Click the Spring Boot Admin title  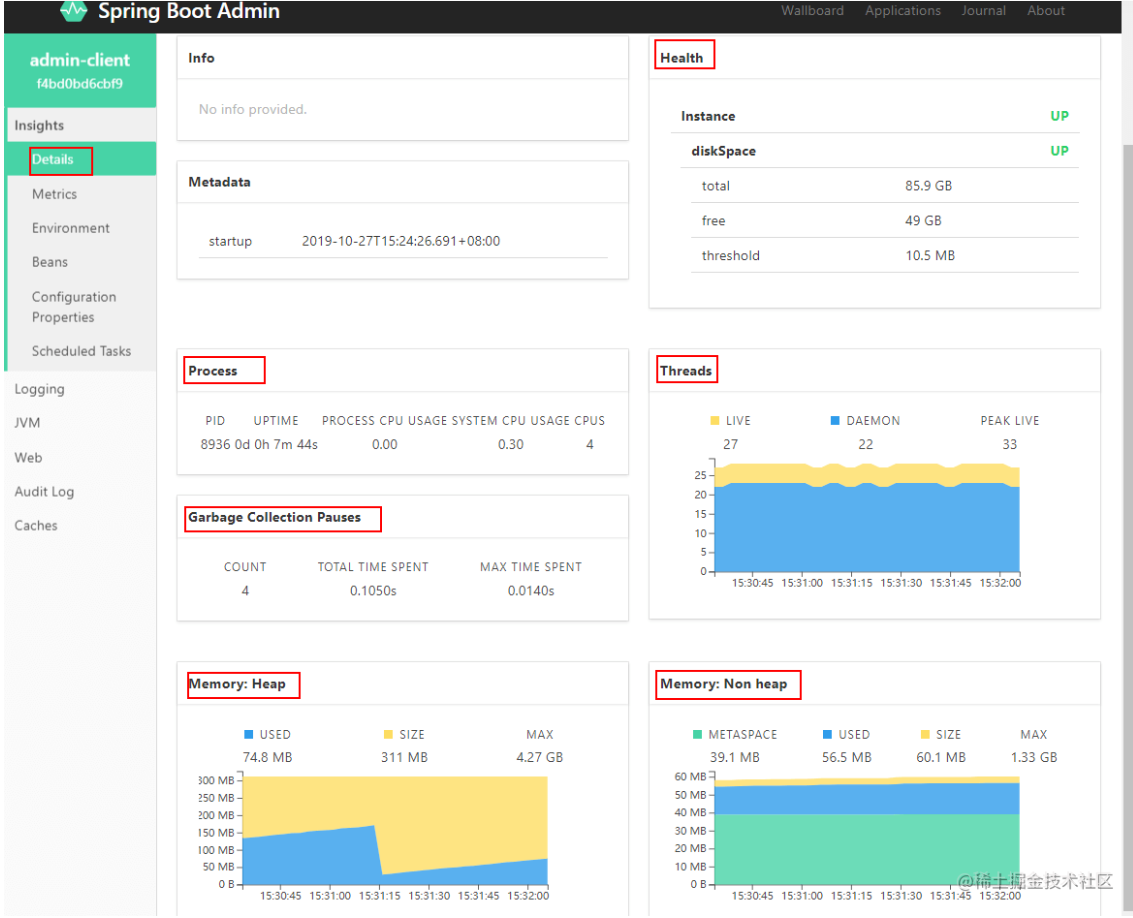pyautogui.click(x=189, y=11)
